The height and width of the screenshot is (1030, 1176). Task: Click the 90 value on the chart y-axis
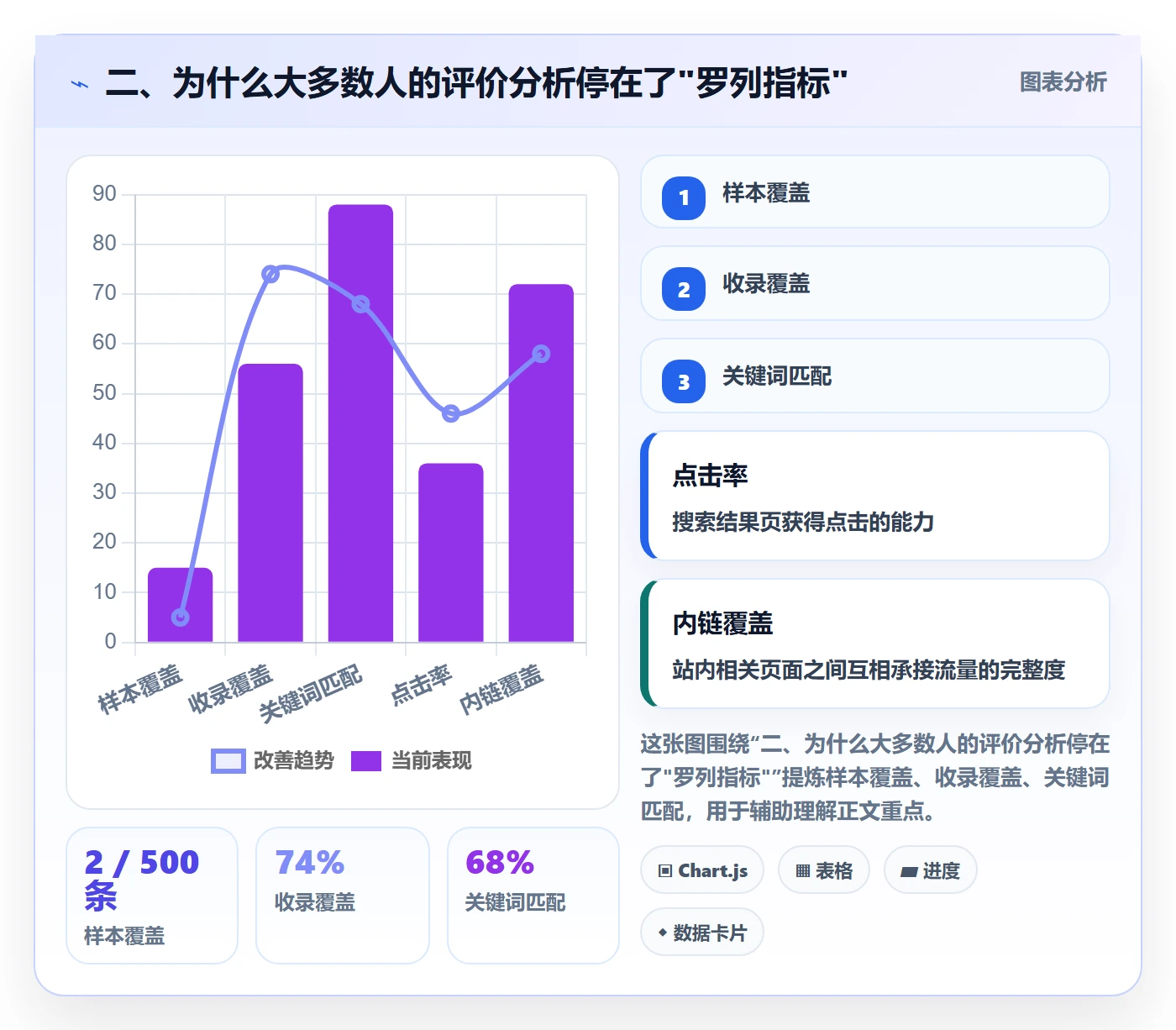pos(104,194)
